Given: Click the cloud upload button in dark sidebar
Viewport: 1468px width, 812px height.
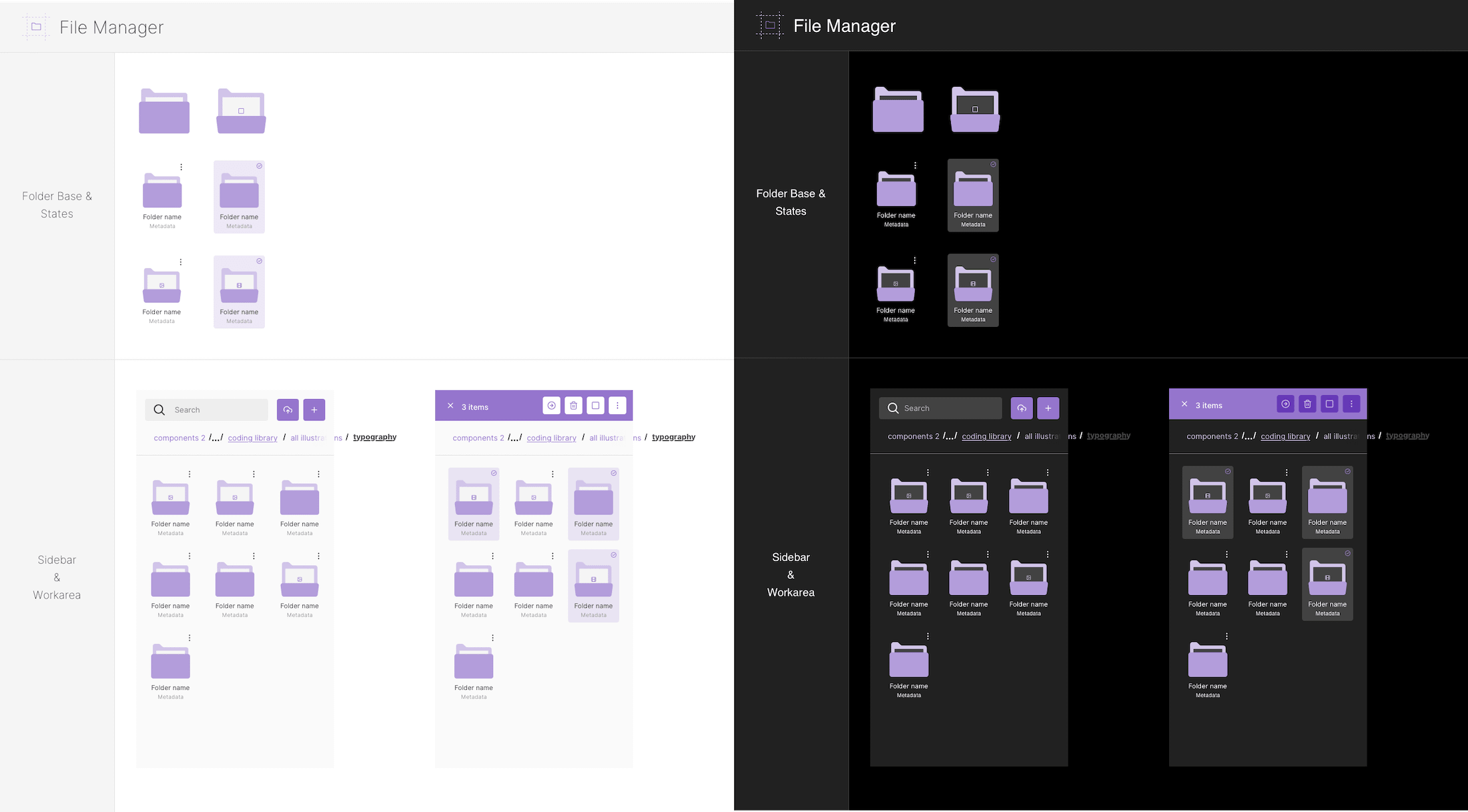Looking at the screenshot, I should [x=1022, y=408].
